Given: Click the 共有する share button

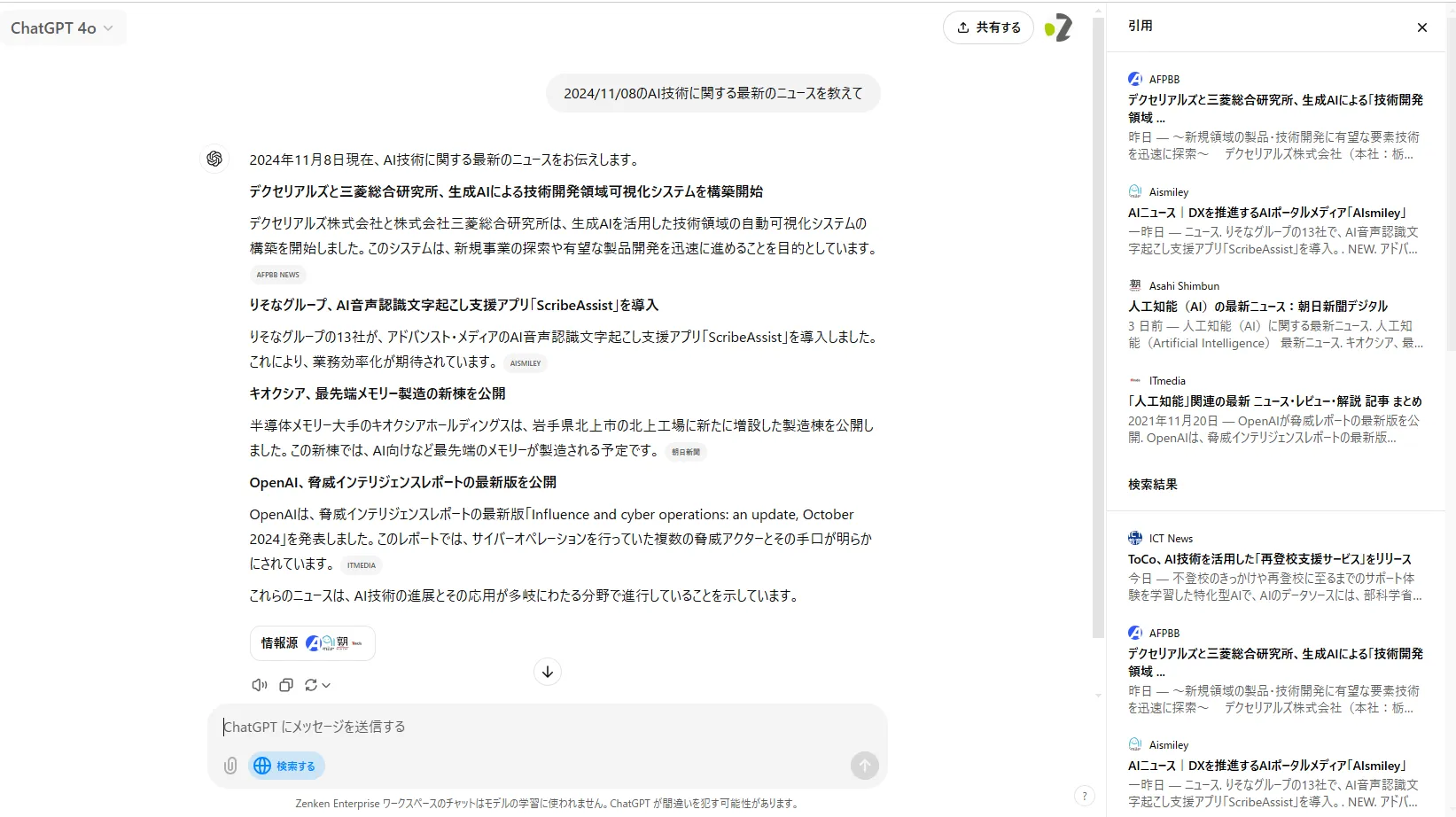Looking at the screenshot, I should [x=988, y=27].
